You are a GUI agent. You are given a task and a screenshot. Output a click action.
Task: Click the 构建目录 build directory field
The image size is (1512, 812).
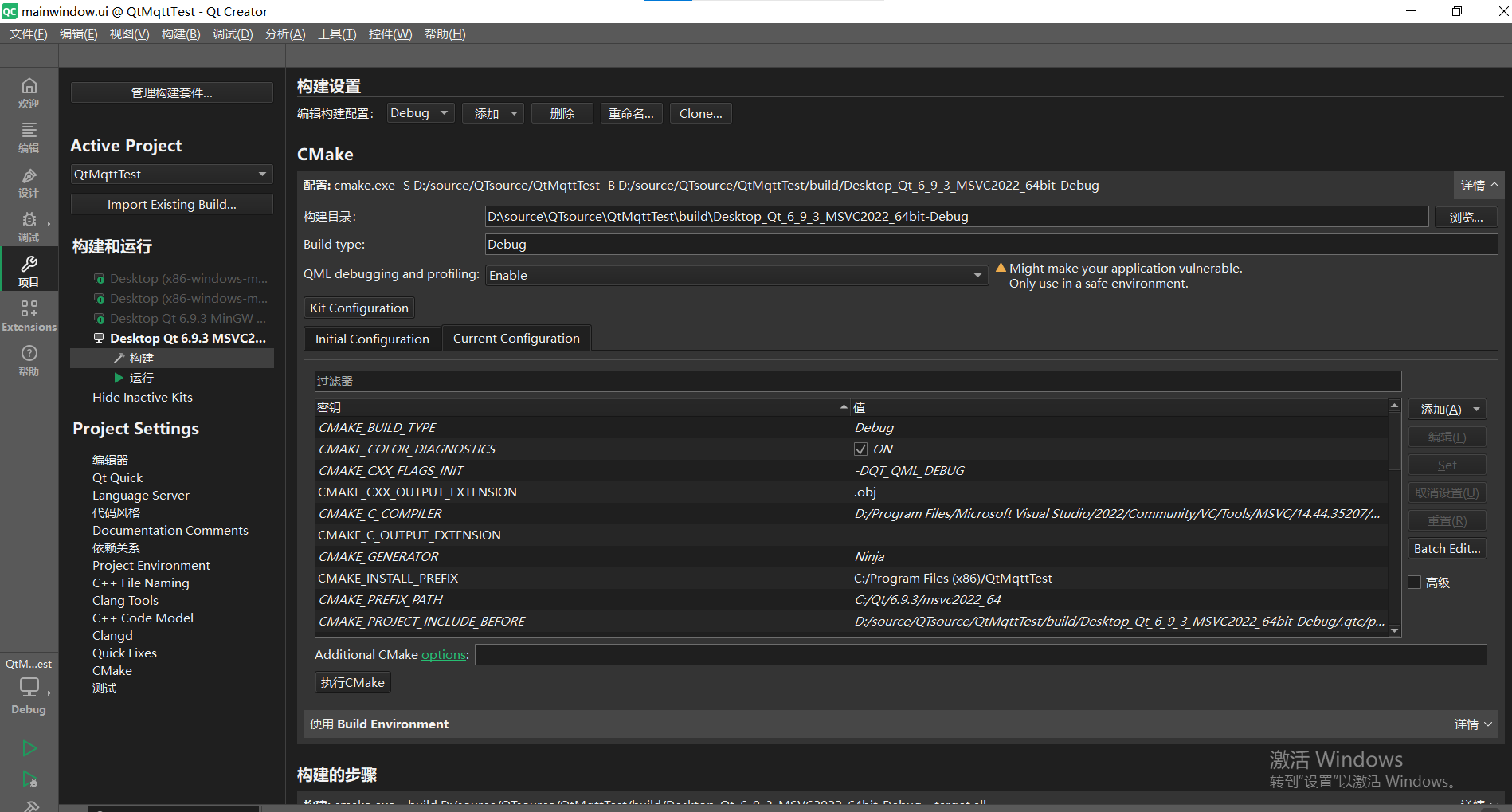pos(957,217)
